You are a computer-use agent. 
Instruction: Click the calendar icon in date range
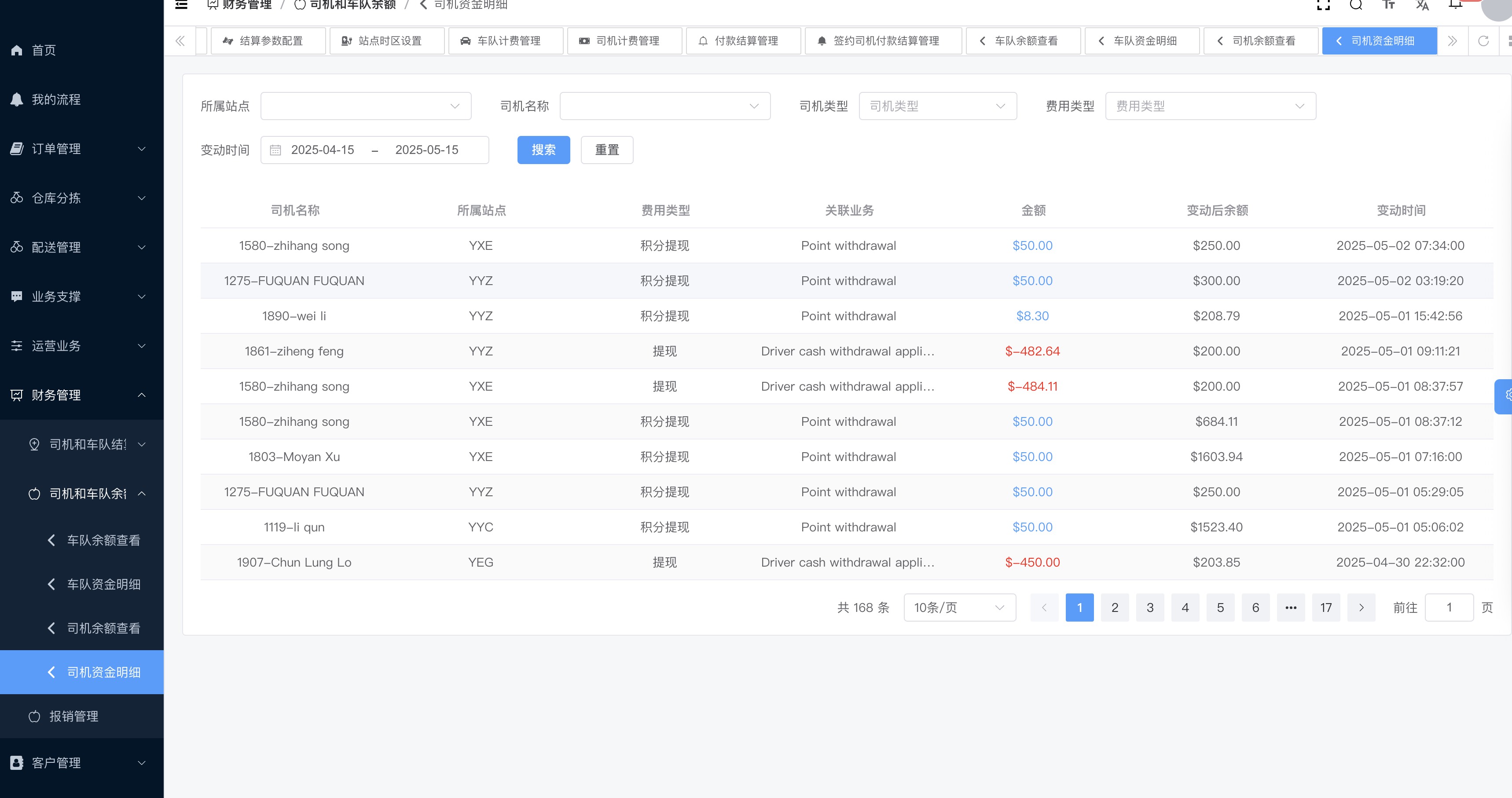click(x=275, y=150)
